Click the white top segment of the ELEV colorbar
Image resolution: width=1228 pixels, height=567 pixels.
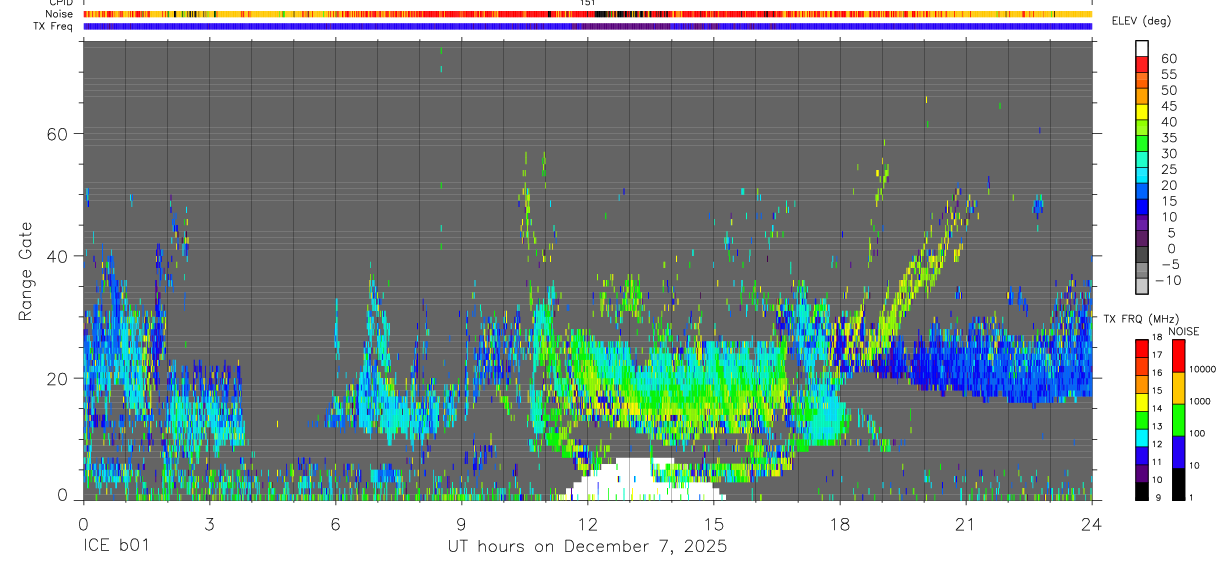click(x=1142, y=48)
